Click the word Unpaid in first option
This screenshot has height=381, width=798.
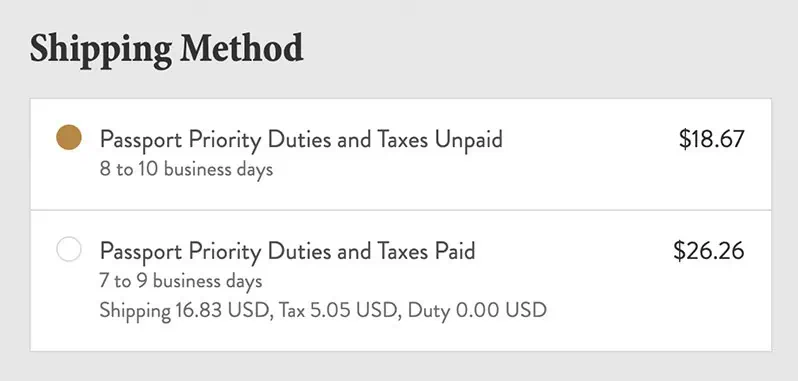coord(469,140)
